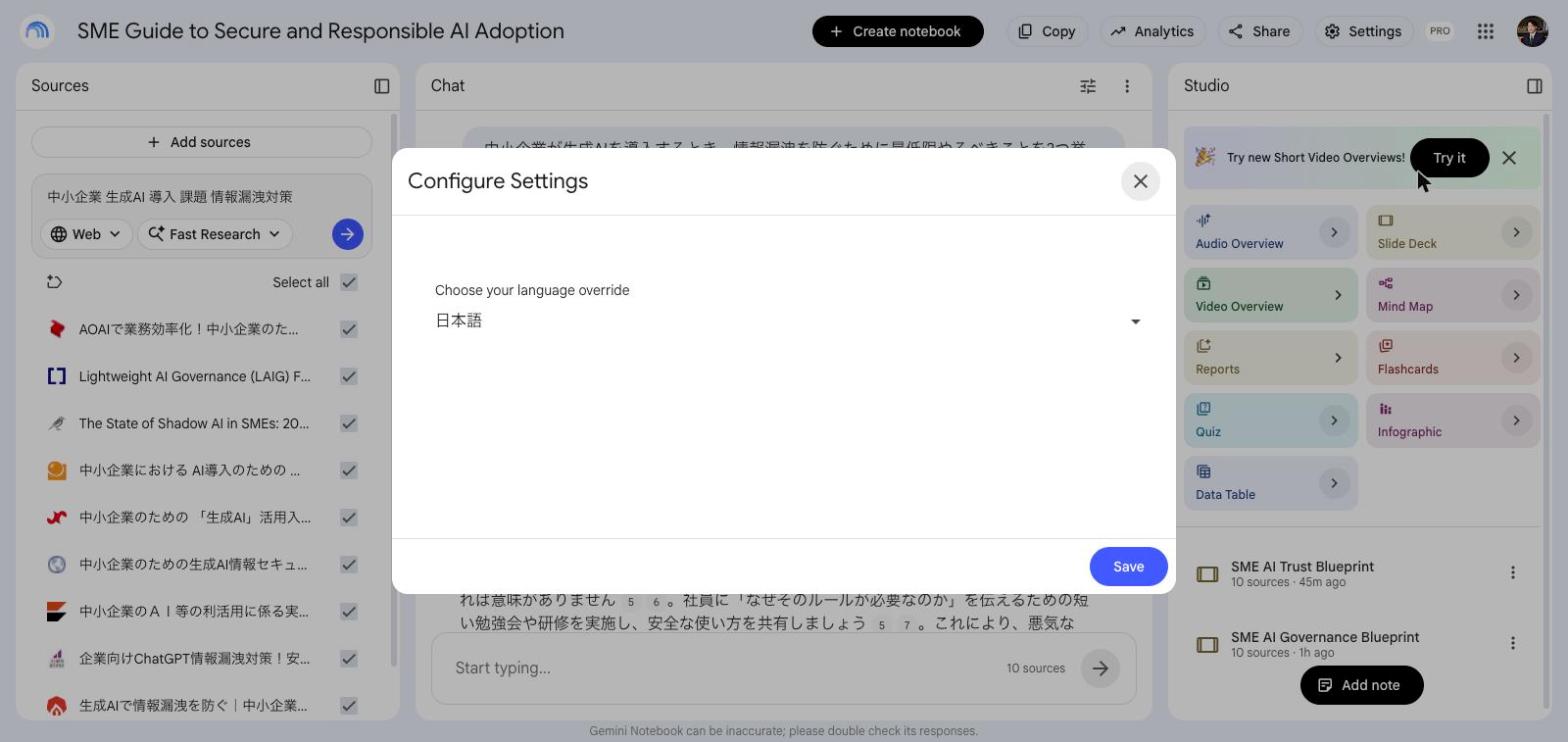1568x742 pixels.
Task: Open the Chat more options menu
Action: [x=1127, y=86]
